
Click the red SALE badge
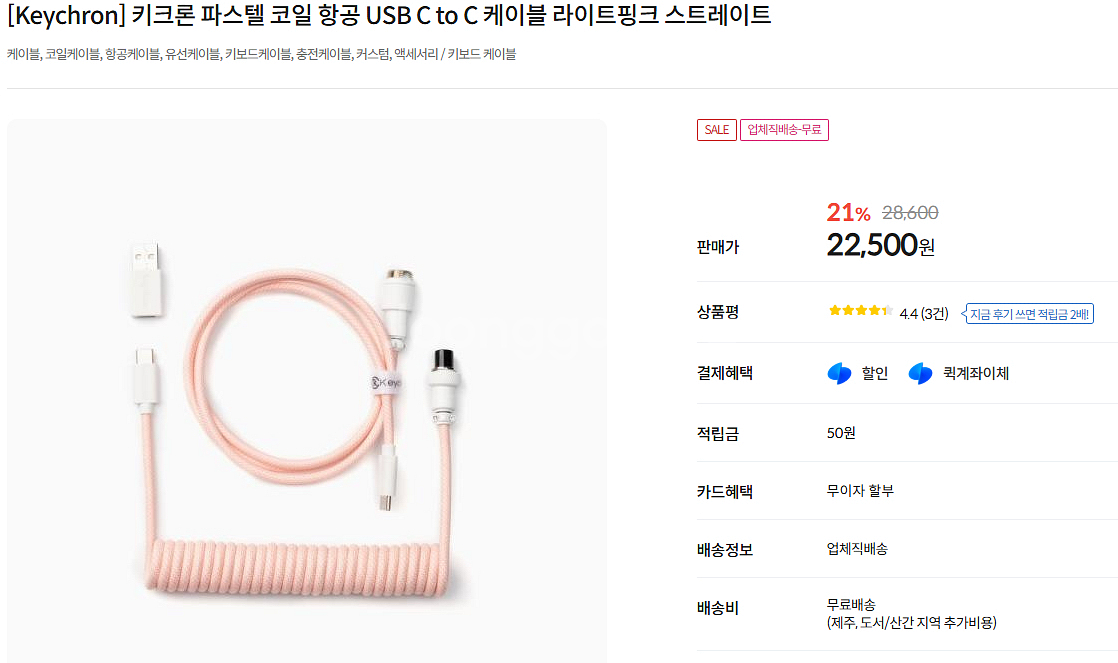(x=716, y=130)
